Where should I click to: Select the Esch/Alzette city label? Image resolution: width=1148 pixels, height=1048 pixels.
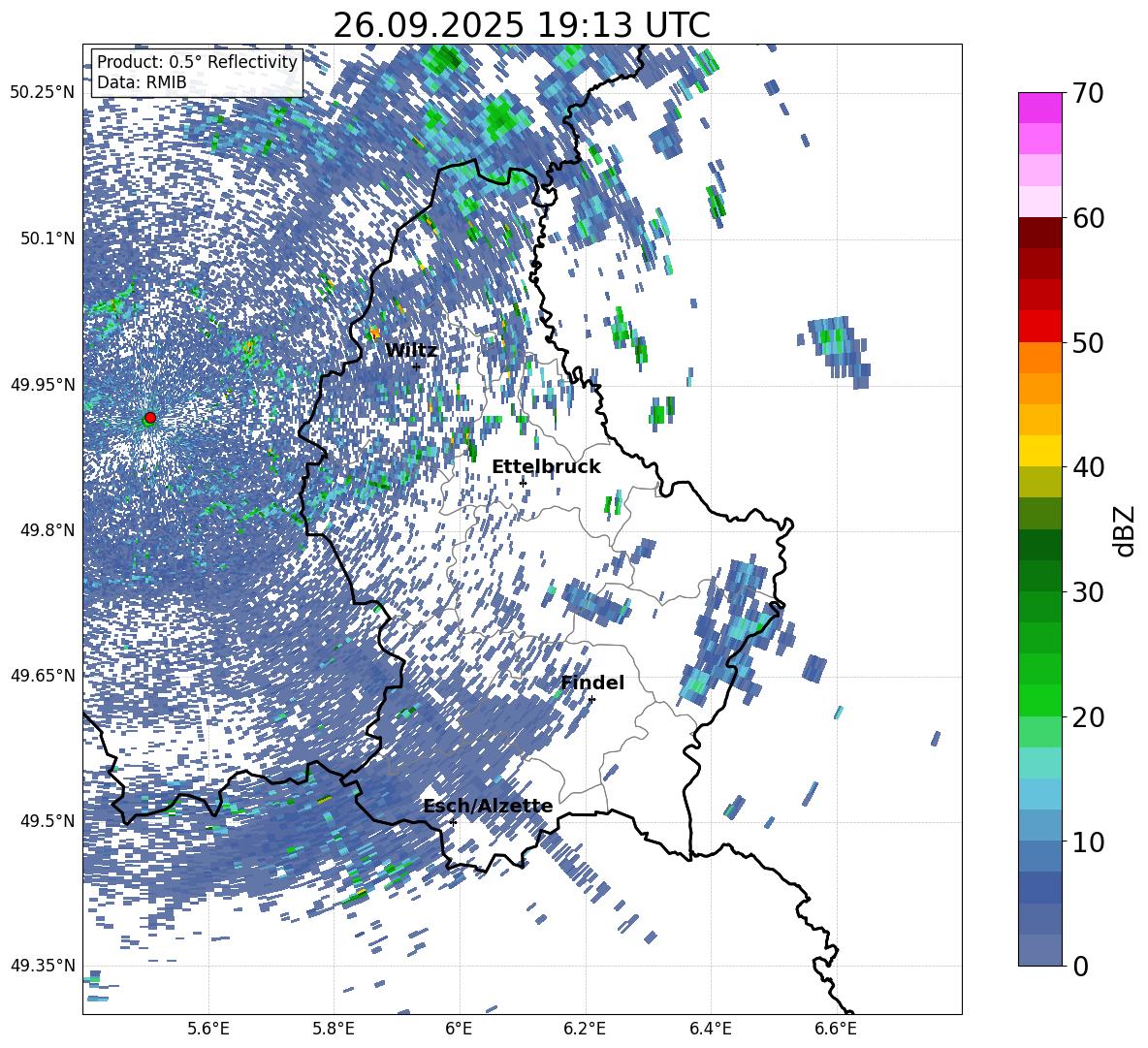pos(488,807)
